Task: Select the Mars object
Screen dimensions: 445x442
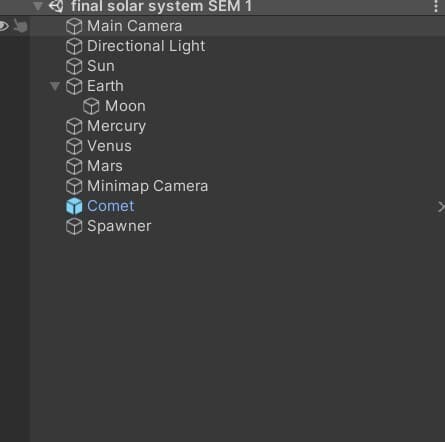Action: point(105,166)
